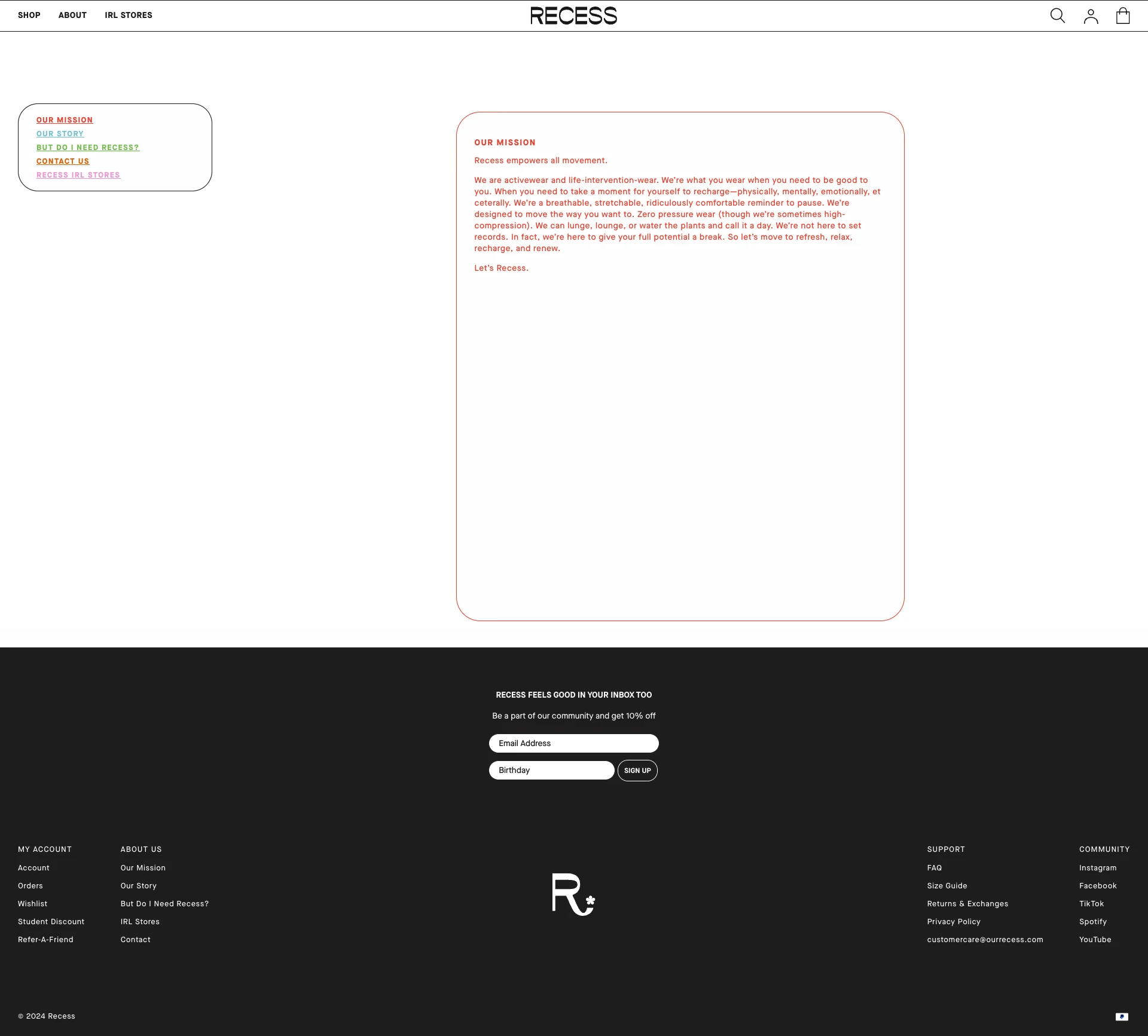Click the Email Address field

tap(573, 743)
